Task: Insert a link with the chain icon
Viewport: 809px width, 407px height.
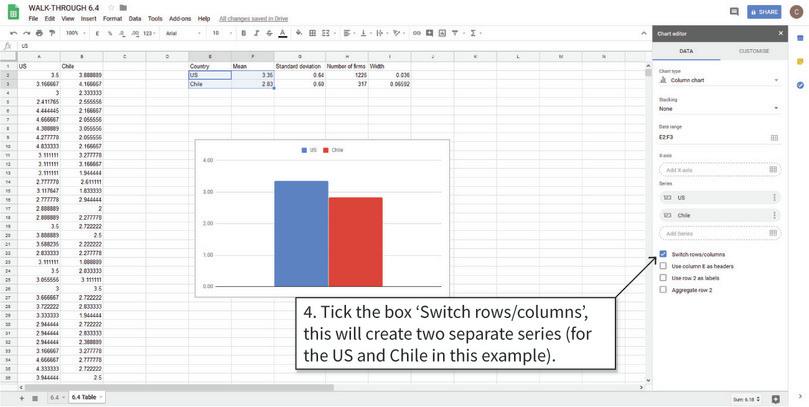Action: coord(416,33)
